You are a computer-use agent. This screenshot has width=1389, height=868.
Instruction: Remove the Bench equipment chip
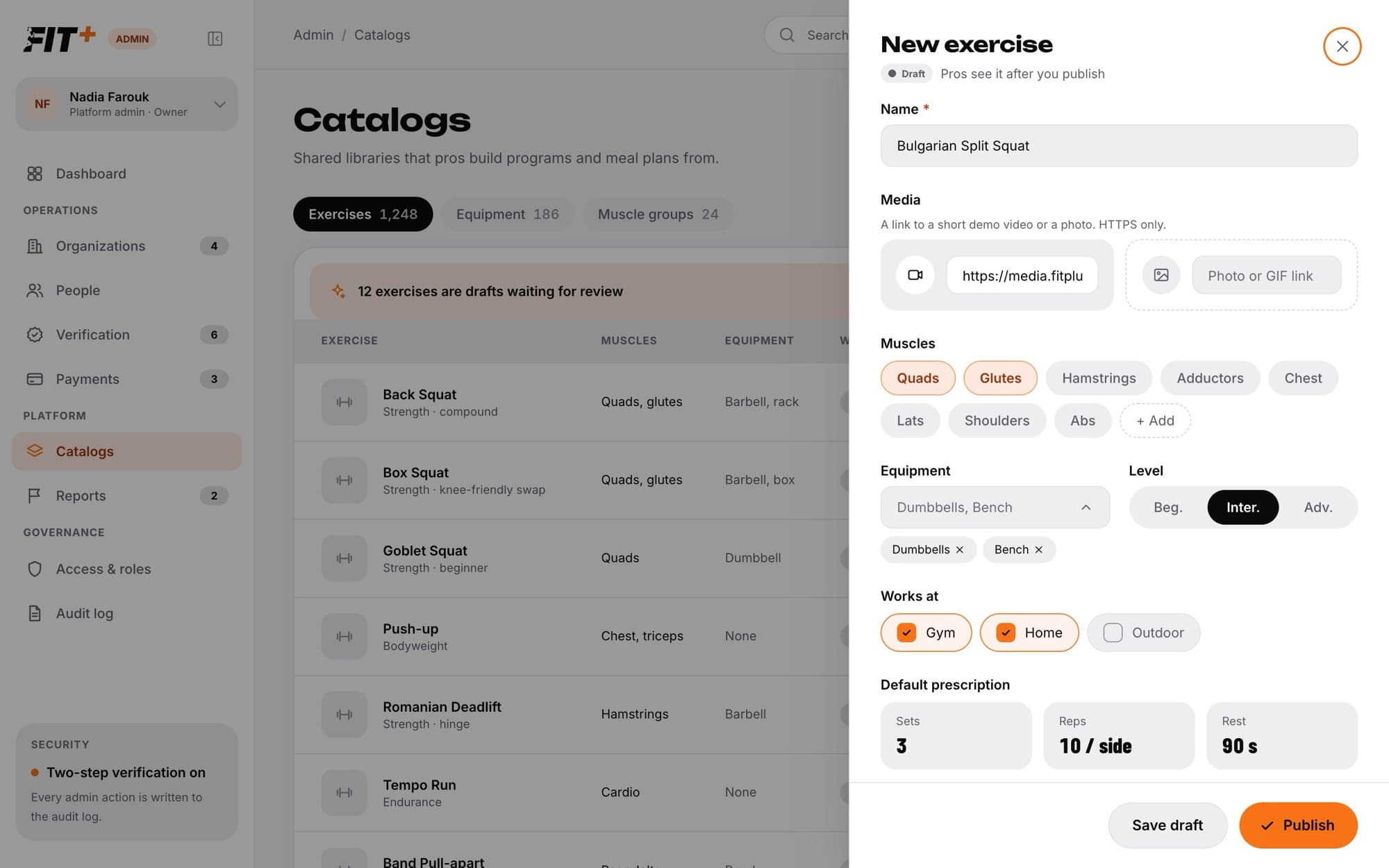pyautogui.click(x=1039, y=549)
